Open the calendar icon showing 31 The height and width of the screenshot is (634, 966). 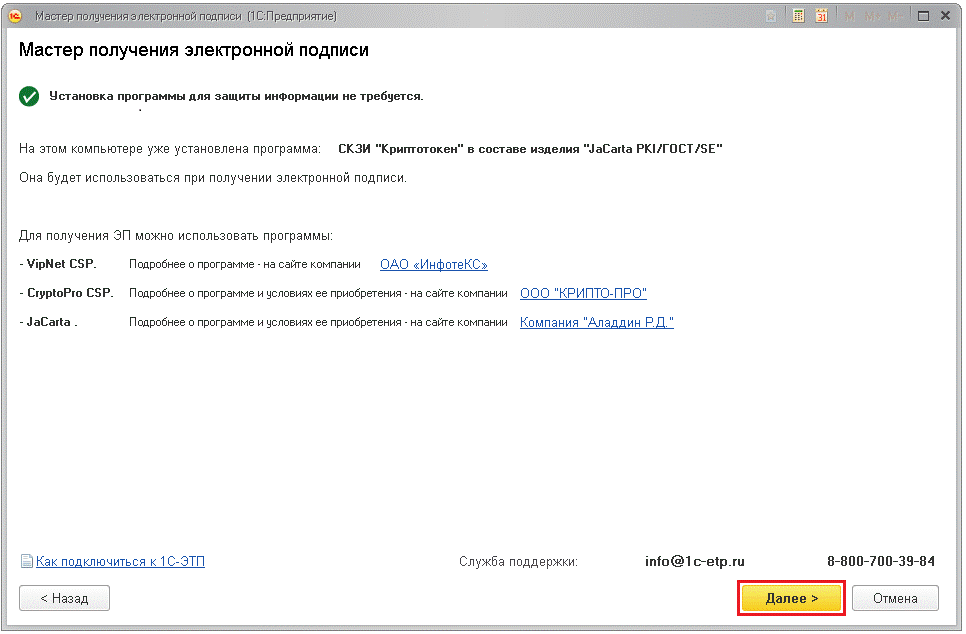(821, 16)
